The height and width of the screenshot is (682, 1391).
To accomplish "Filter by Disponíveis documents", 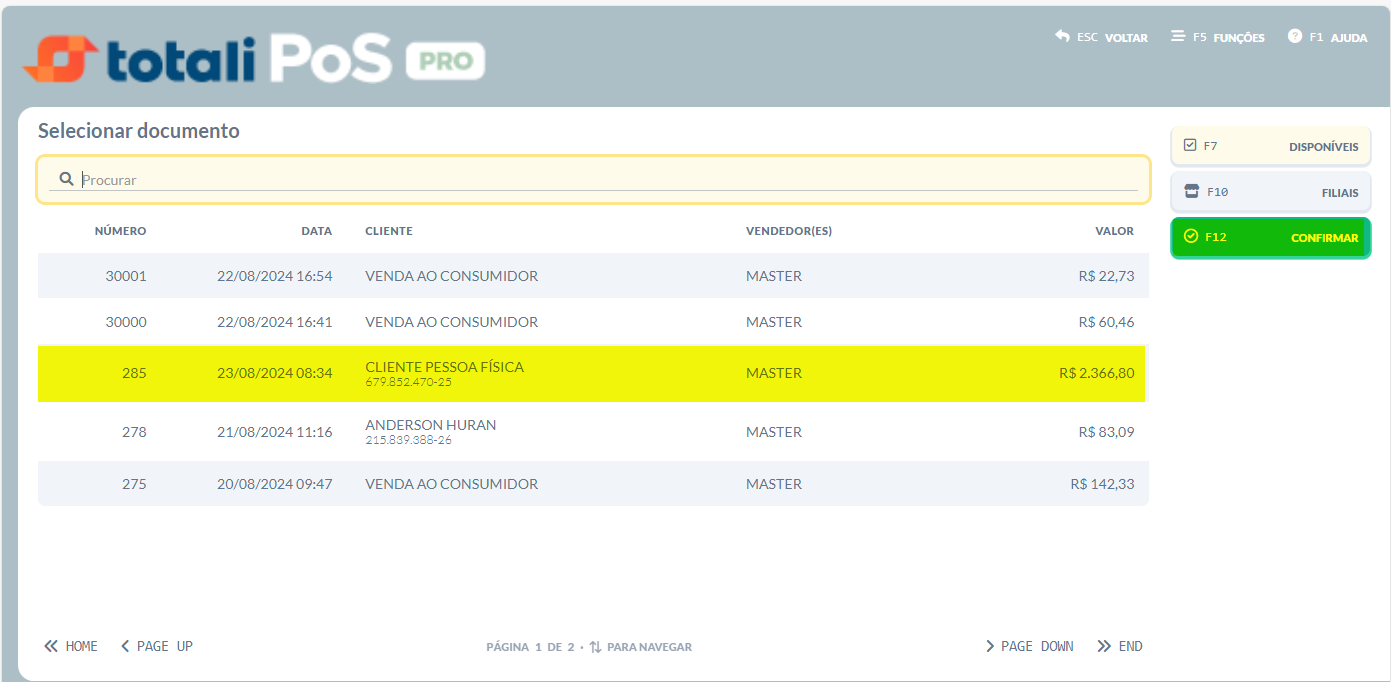I will (1271, 146).
